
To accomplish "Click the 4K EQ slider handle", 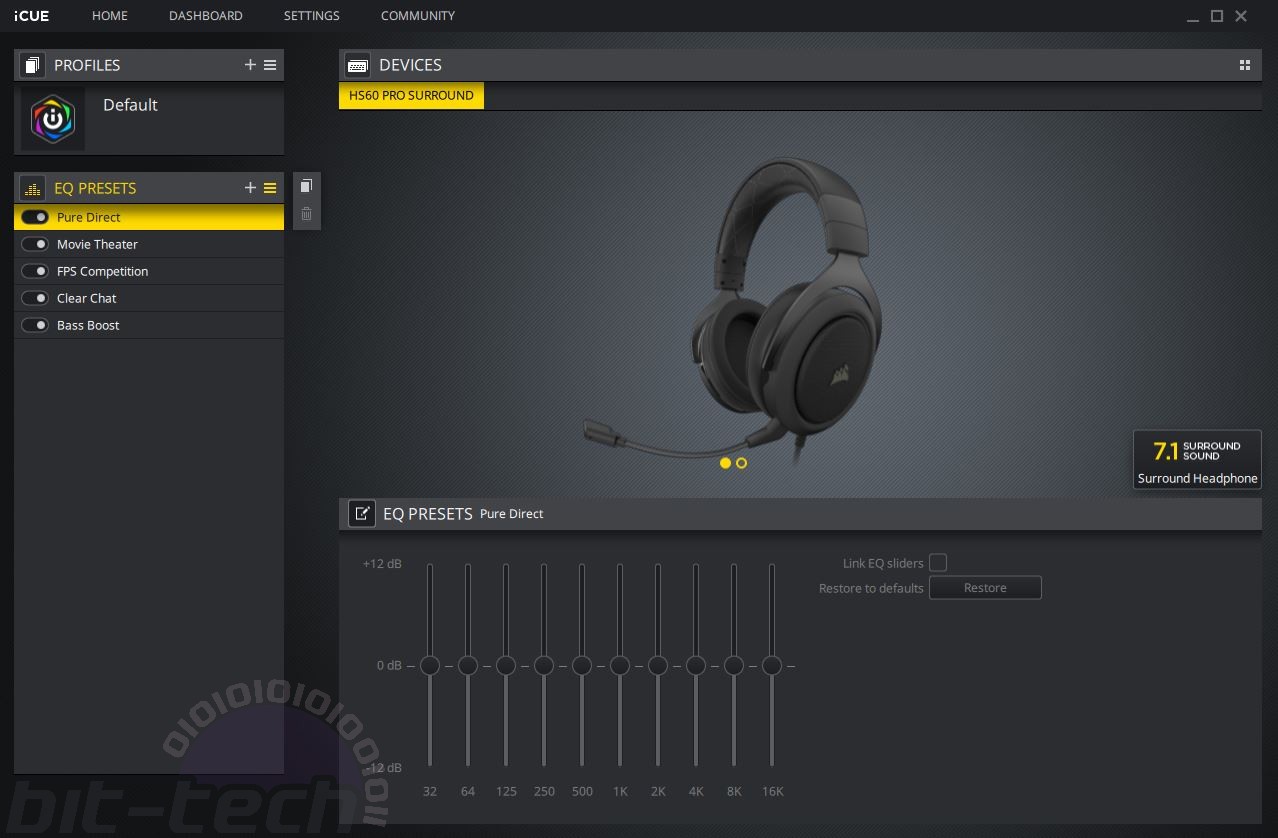I will tap(696, 665).
